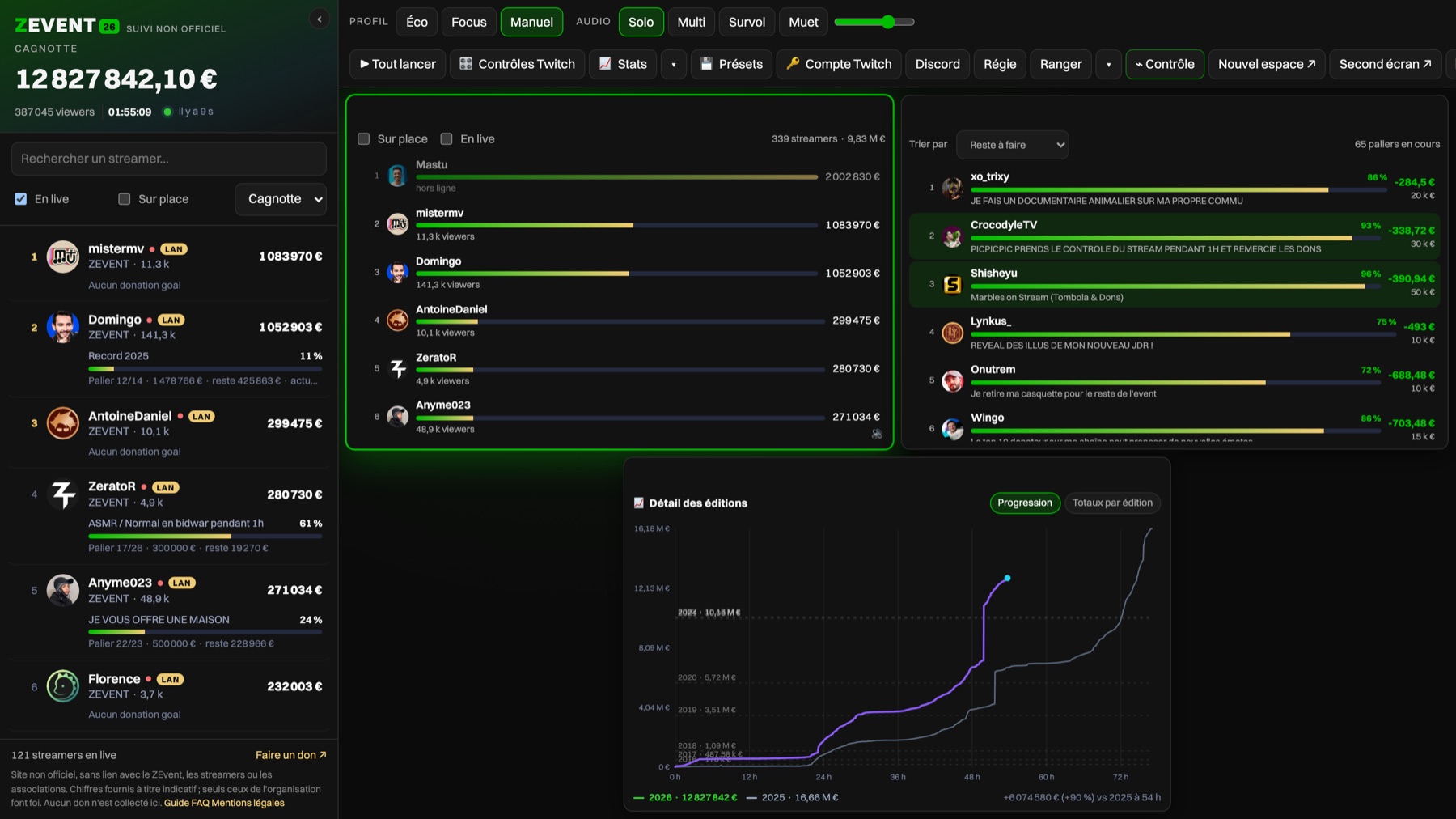Check En live in the ranking panel
Image resolution: width=1456 pixels, height=819 pixels.
pyautogui.click(x=447, y=139)
